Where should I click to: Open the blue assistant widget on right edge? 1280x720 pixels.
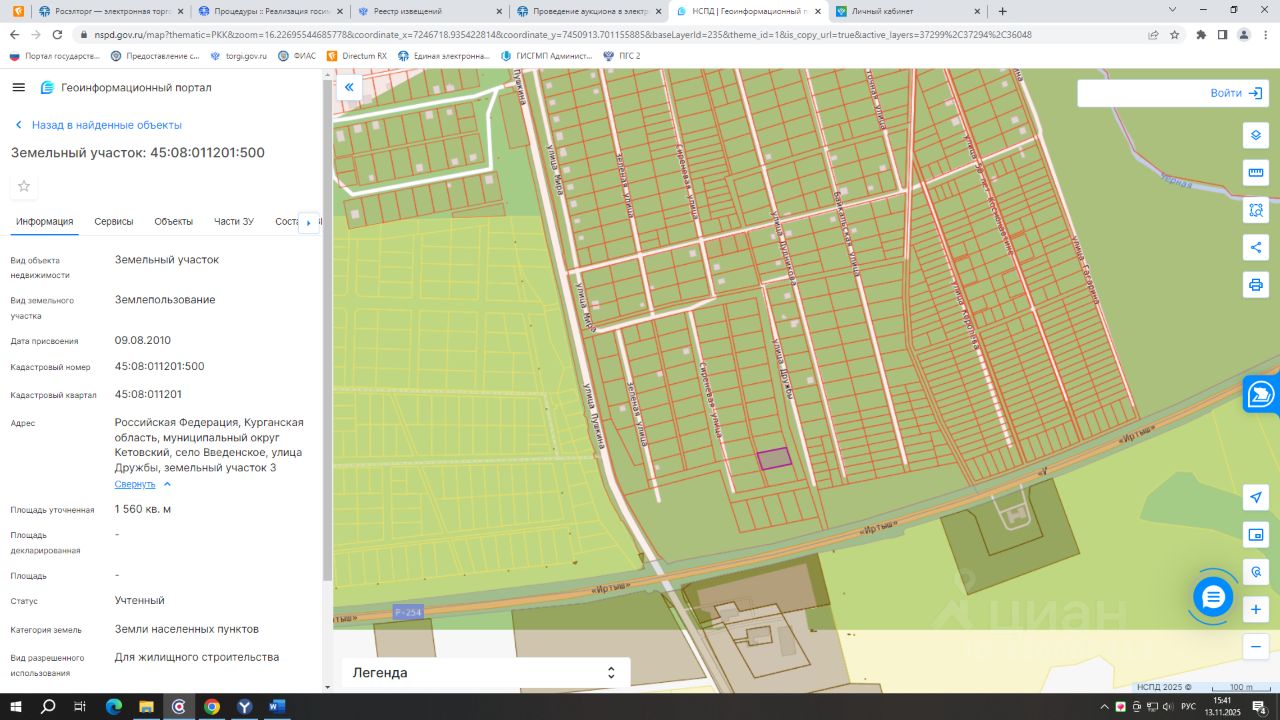(1262, 394)
